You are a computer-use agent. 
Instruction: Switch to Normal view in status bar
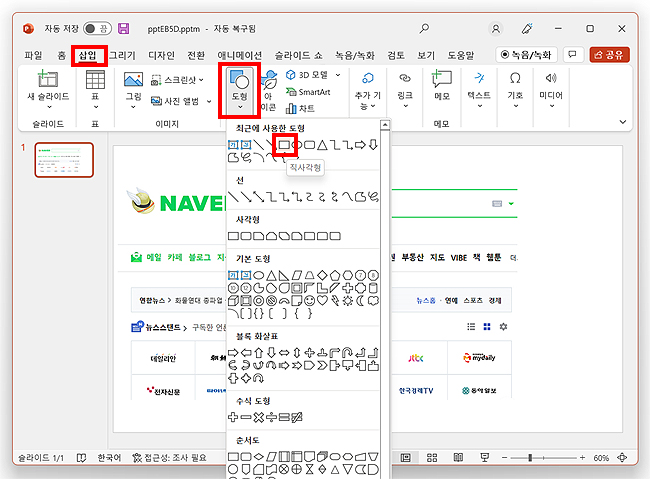tap(406, 457)
